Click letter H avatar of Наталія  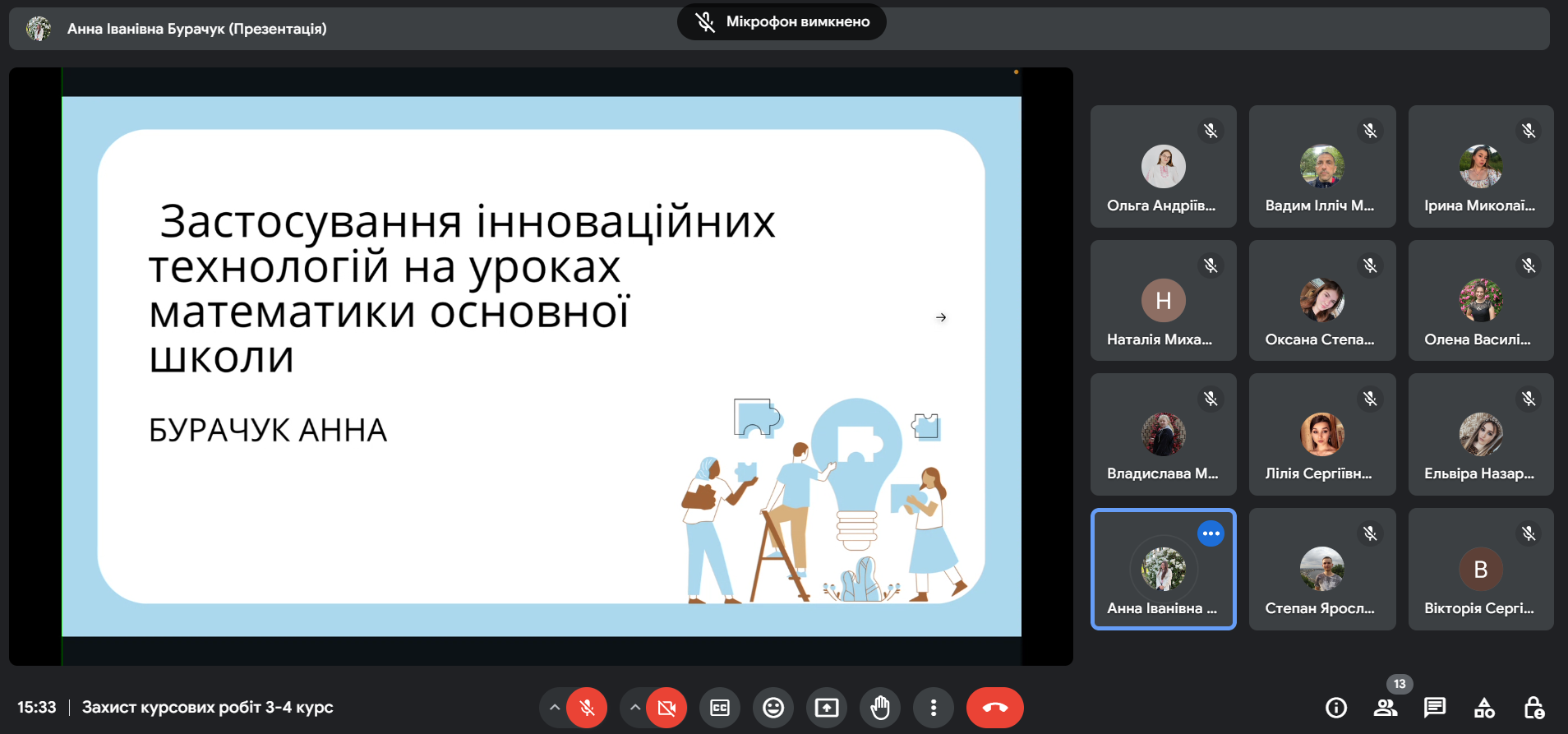click(x=1163, y=300)
